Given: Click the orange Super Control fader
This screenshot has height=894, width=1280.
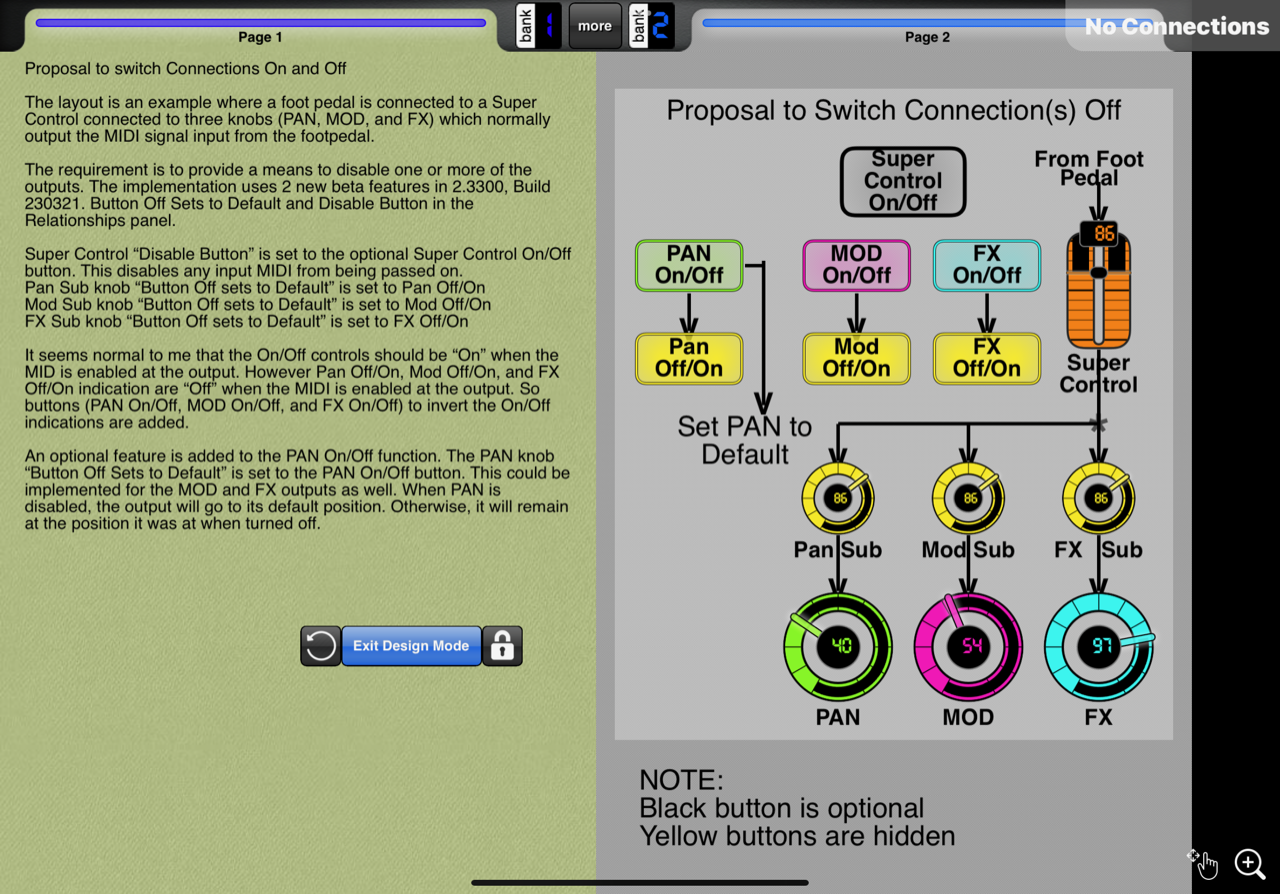Looking at the screenshot, I should click(x=1098, y=290).
